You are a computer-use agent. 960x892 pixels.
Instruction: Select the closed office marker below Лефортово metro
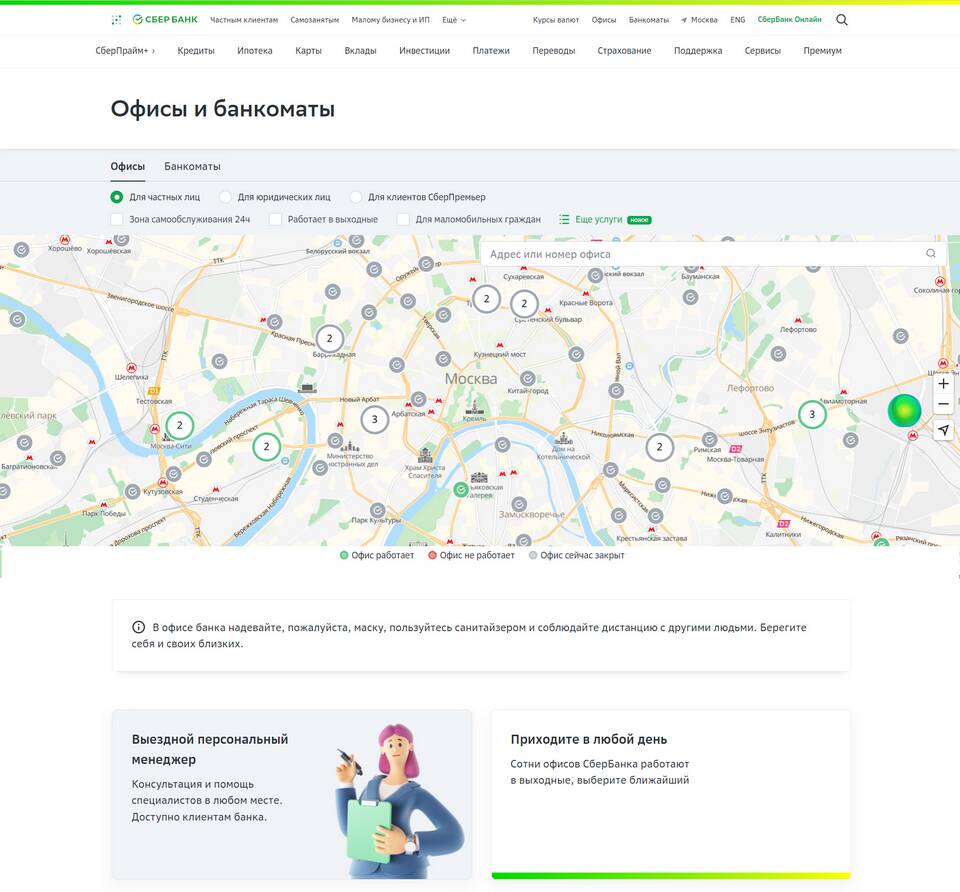(778, 354)
